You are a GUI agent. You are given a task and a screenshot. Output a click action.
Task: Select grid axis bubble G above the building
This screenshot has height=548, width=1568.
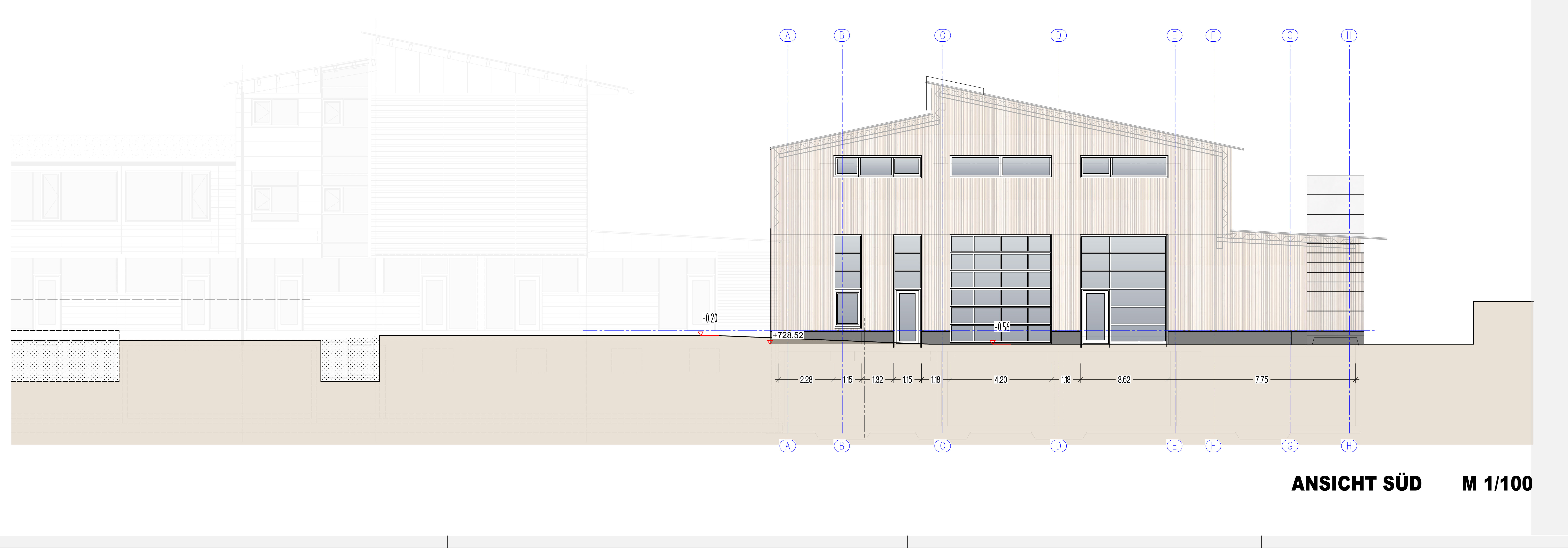(x=1290, y=35)
